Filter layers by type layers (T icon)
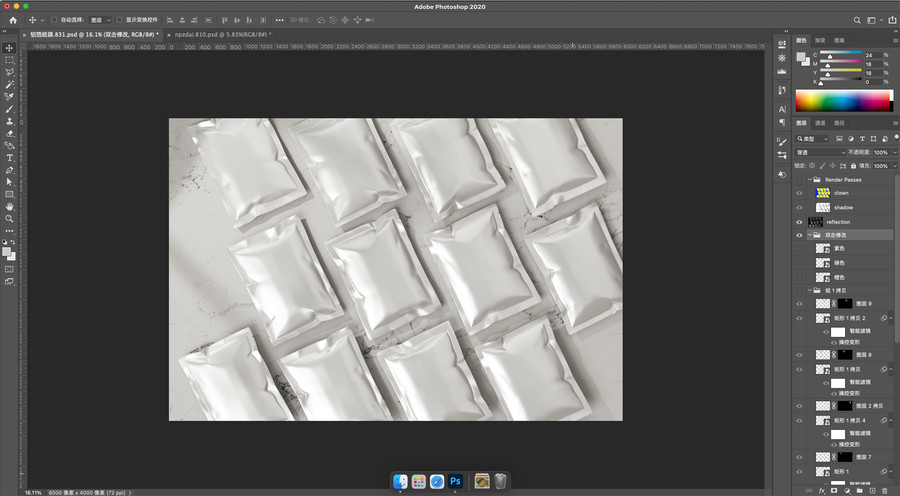Viewport: 900px width, 496px height. (862, 139)
